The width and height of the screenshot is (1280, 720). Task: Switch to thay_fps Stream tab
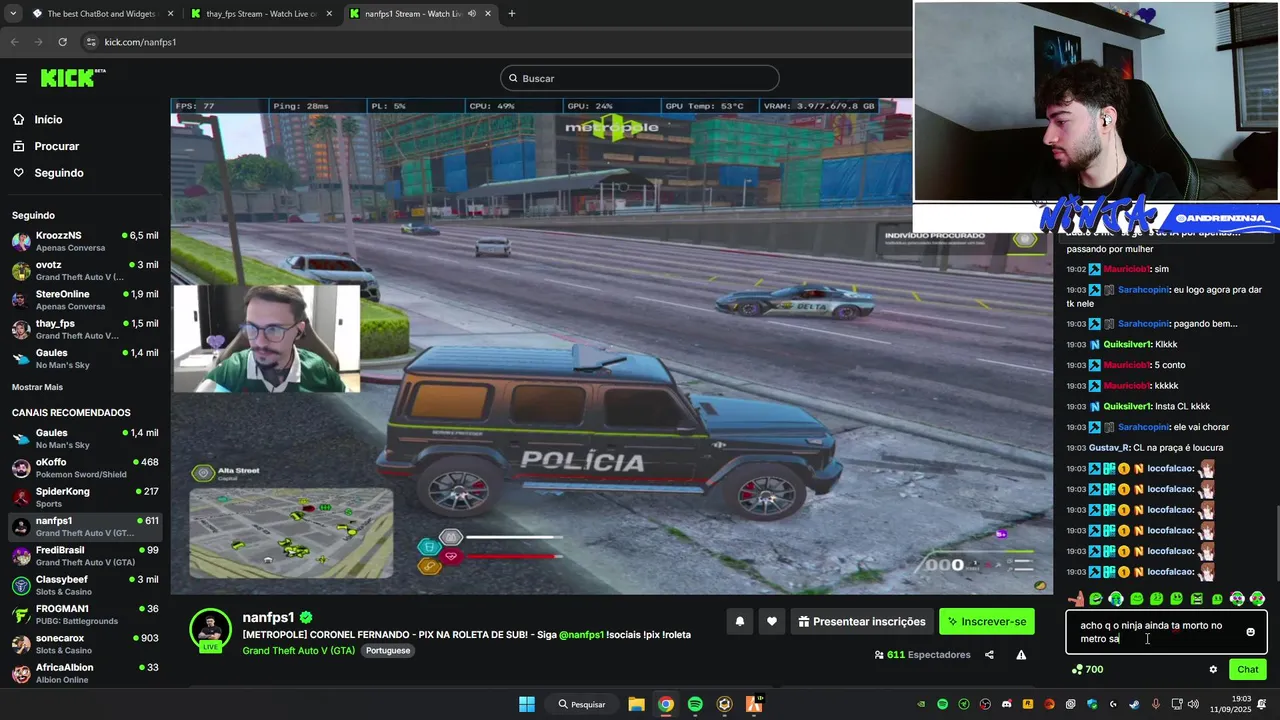point(261,14)
